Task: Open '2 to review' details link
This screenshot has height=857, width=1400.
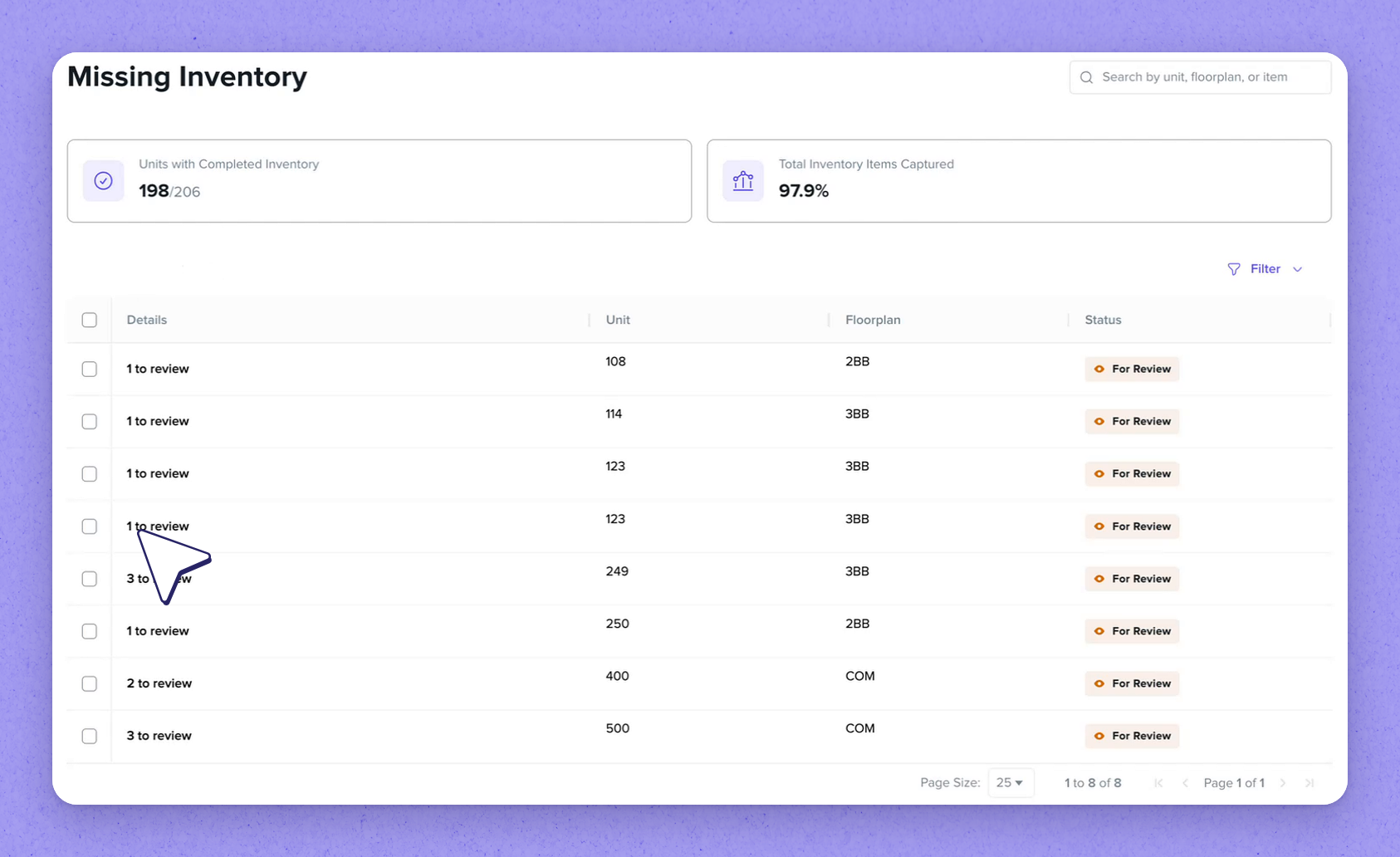Action: pos(159,683)
